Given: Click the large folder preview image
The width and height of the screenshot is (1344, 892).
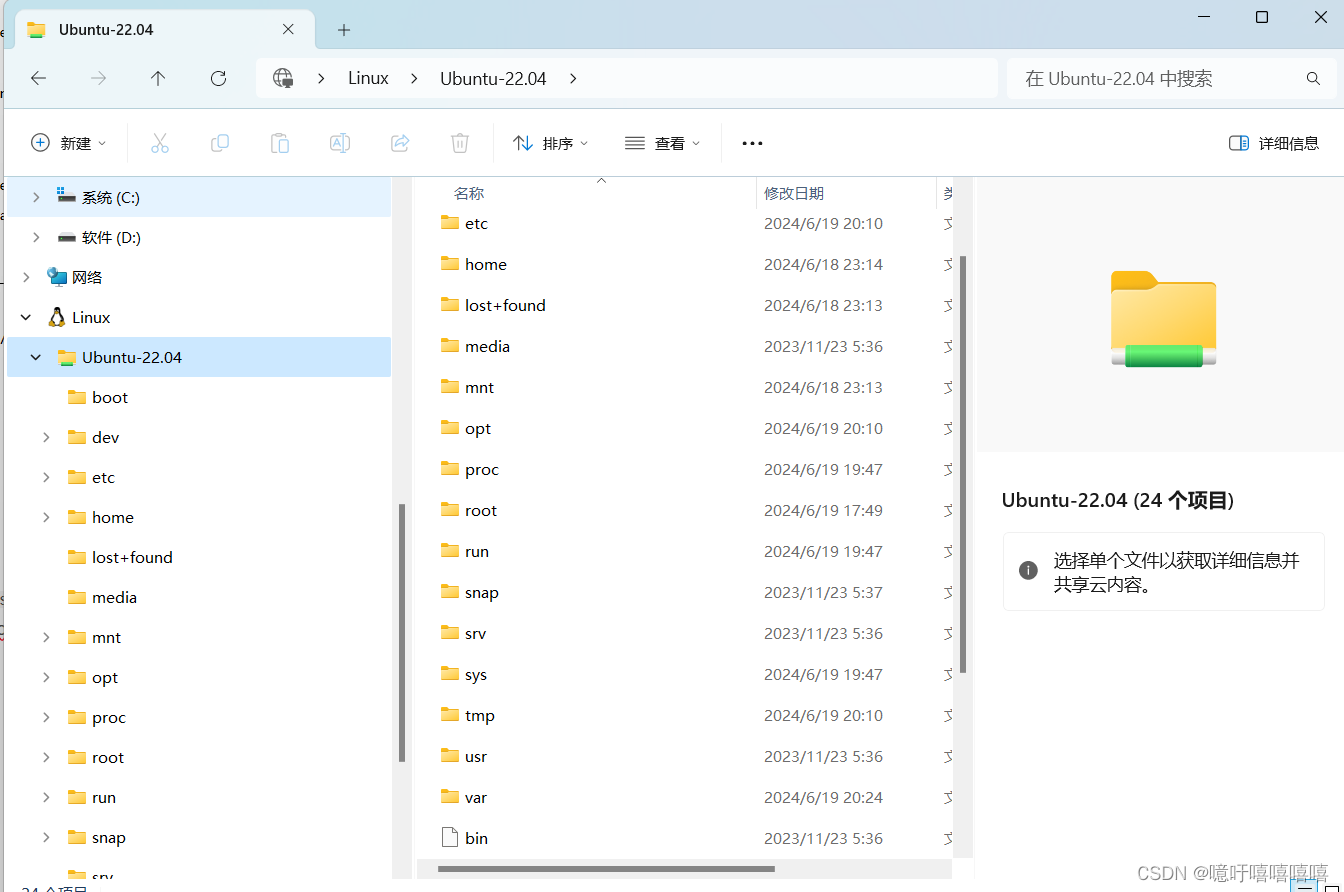Looking at the screenshot, I should 1163,319.
